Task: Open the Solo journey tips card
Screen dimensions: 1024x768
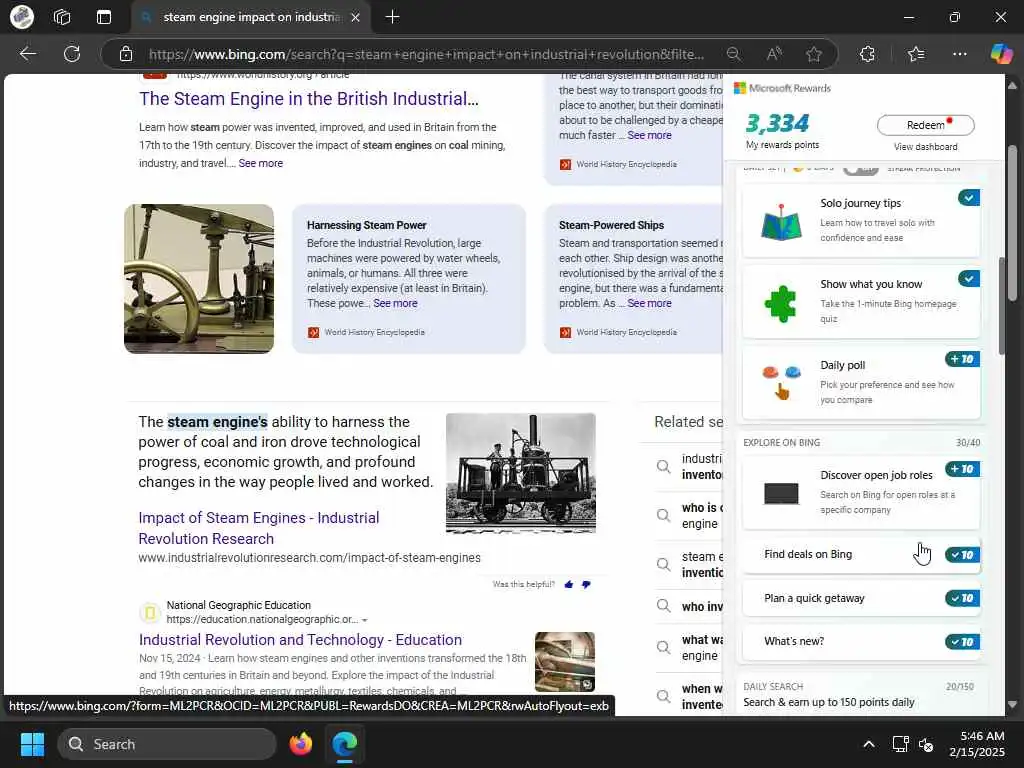Action: (861, 221)
